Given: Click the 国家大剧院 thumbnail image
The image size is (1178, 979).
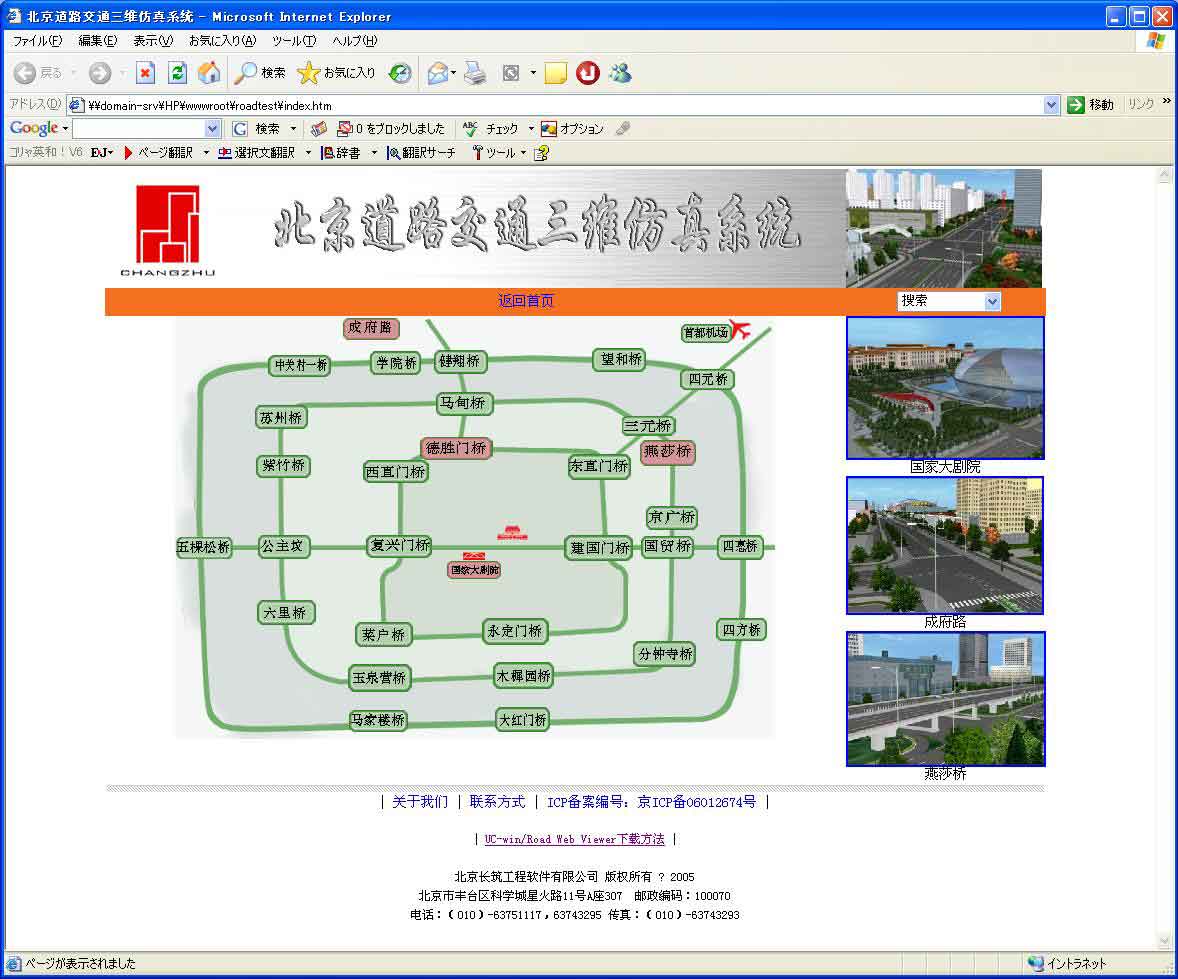Looking at the screenshot, I should 945,388.
